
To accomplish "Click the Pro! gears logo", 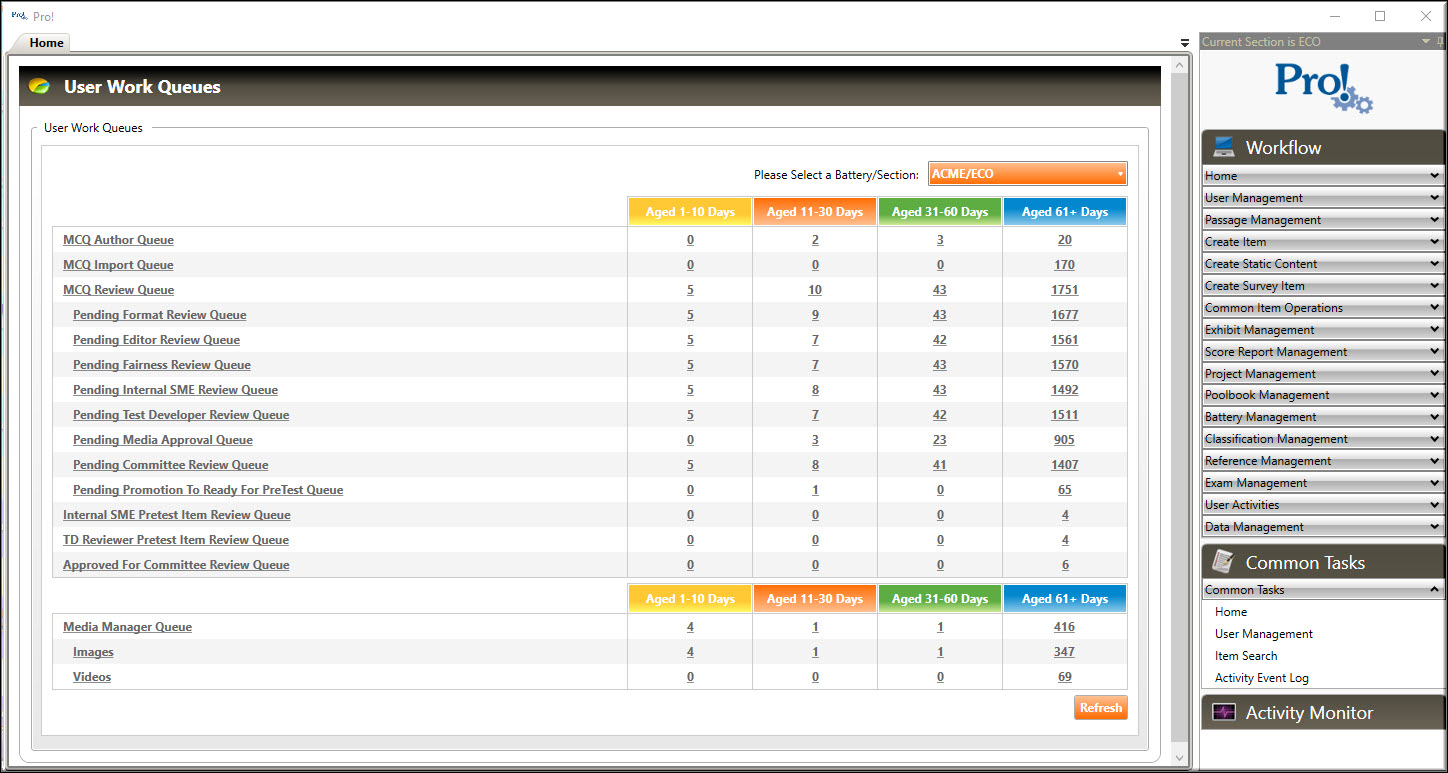I will click(1323, 88).
